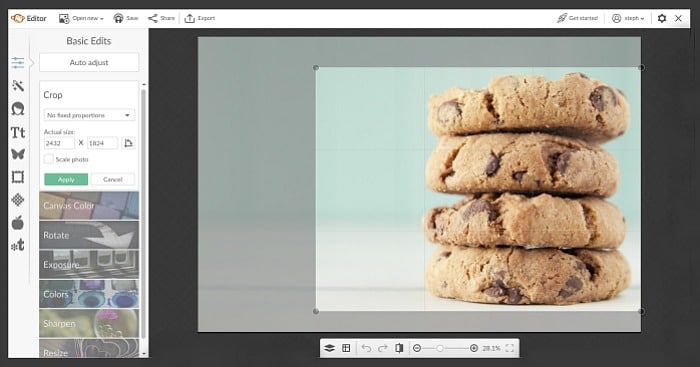The height and width of the screenshot is (367, 700).
Task: Click the PicMonkey Editor logo
Action: [x=29, y=18]
